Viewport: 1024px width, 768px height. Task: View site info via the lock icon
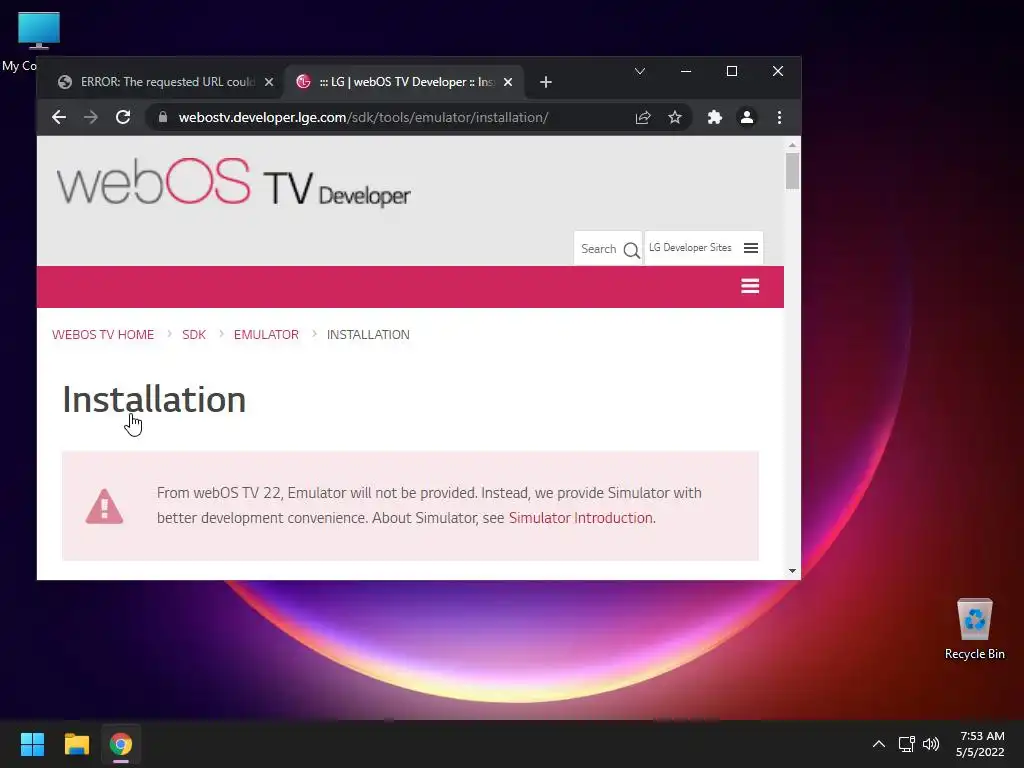point(163,118)
